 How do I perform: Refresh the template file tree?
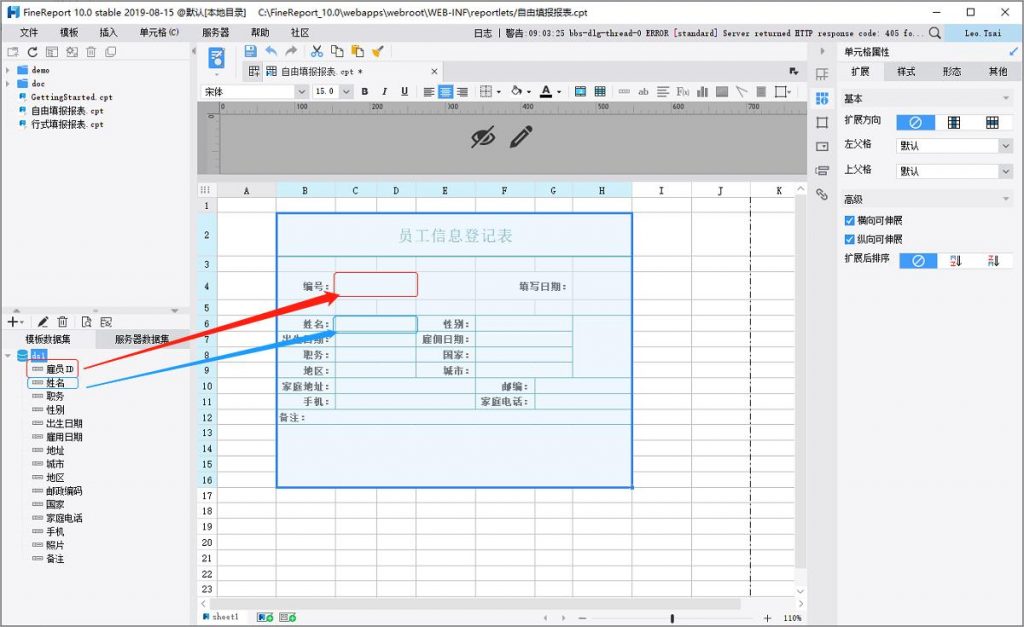[33, 52]
